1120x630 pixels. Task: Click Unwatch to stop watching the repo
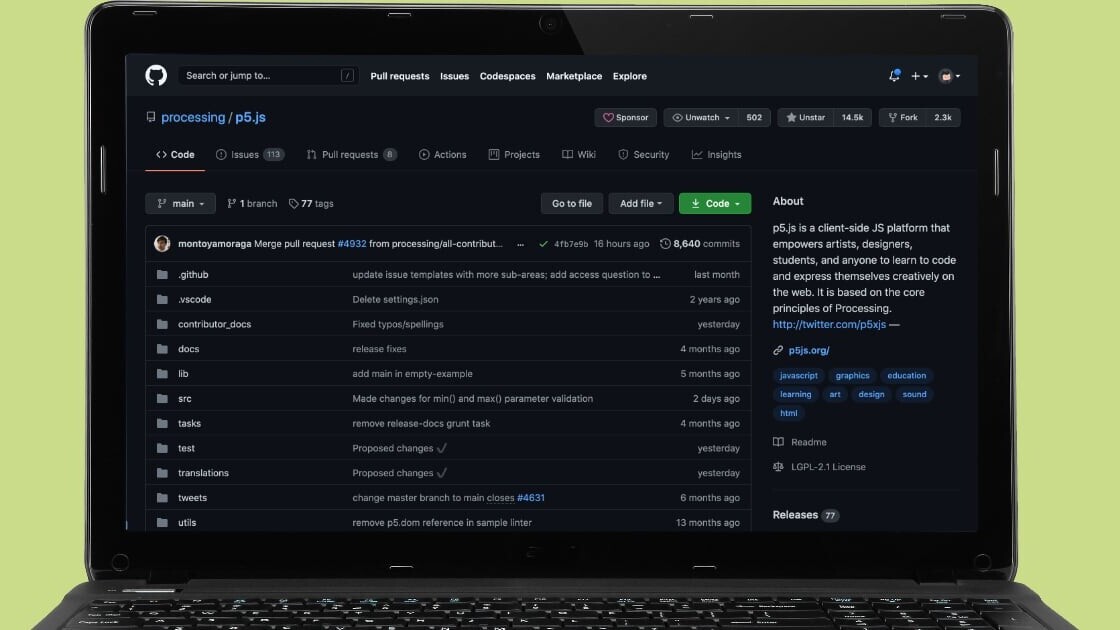coord(704,117)
